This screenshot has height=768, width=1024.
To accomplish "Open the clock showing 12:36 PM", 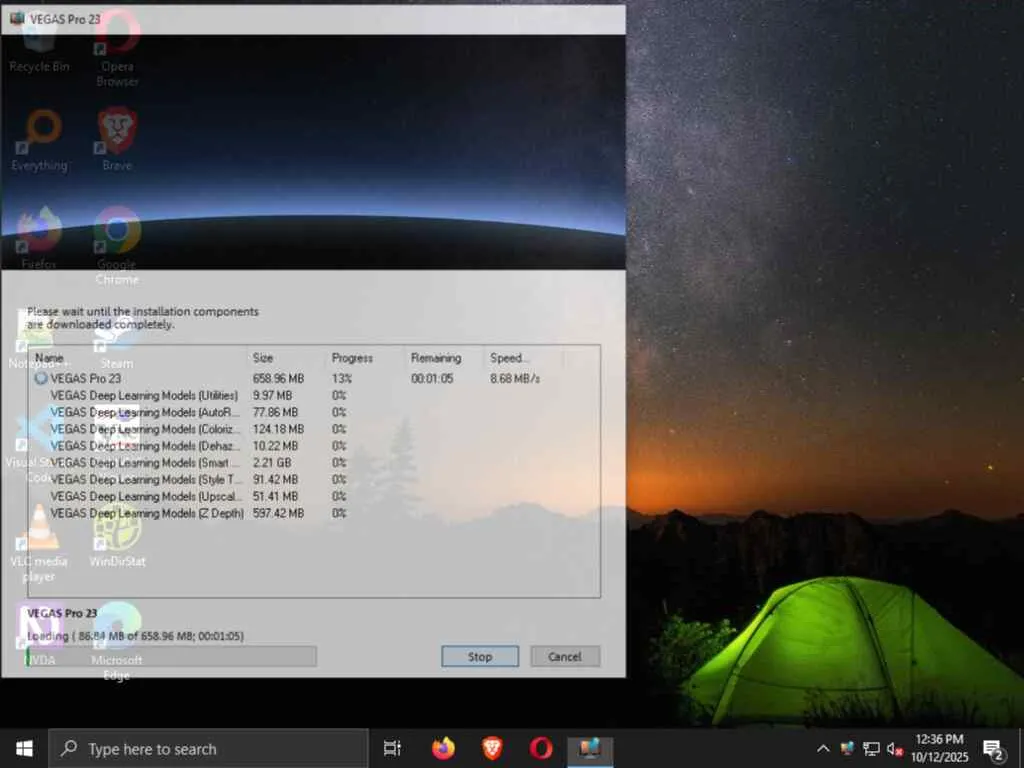I will [x=939, y=748].
